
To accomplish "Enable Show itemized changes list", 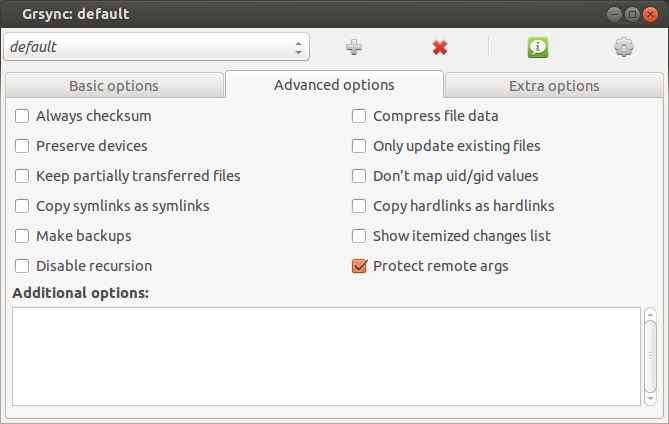I will tap(360, 236).
